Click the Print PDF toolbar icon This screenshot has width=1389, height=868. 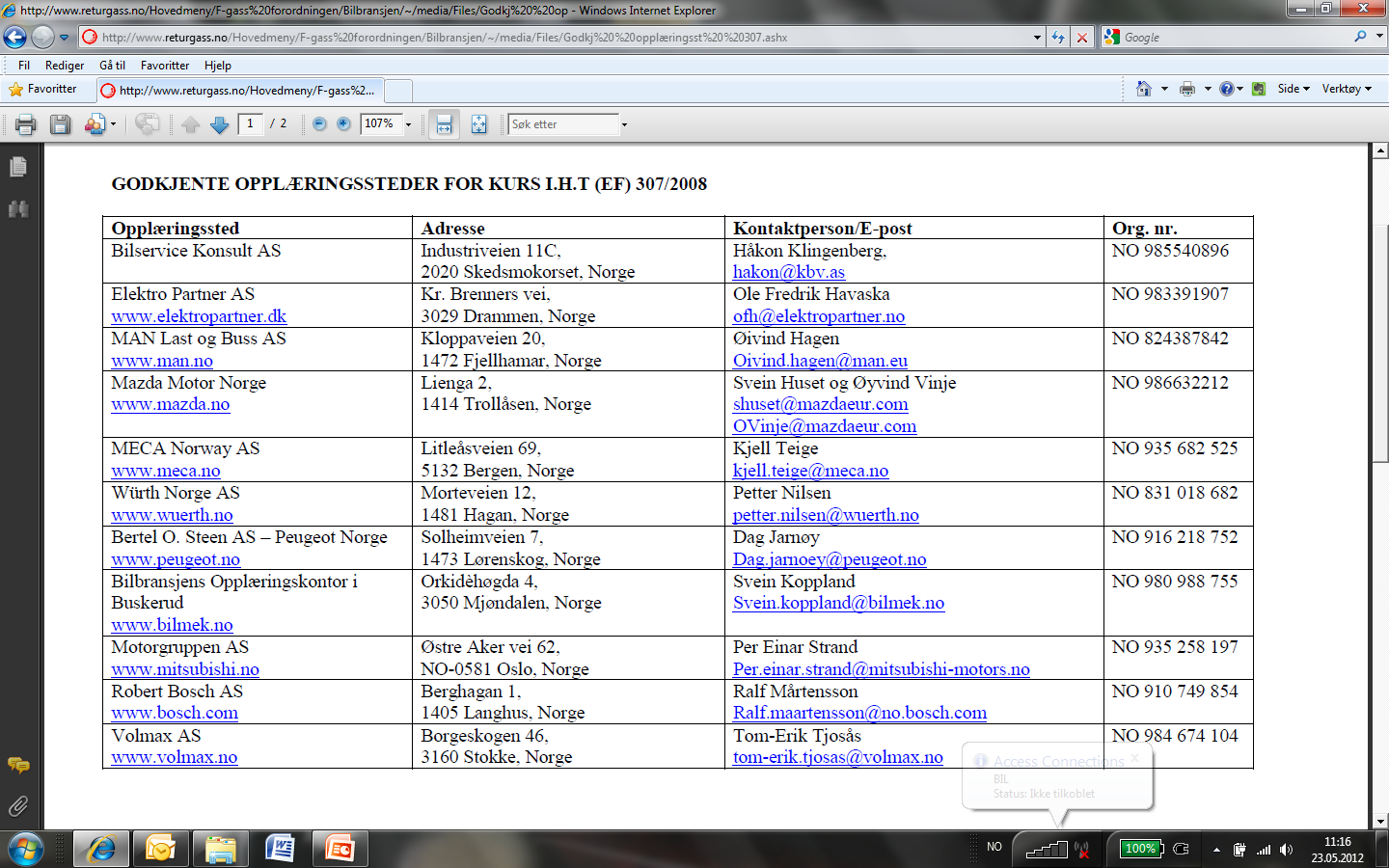tap(26, 124)
